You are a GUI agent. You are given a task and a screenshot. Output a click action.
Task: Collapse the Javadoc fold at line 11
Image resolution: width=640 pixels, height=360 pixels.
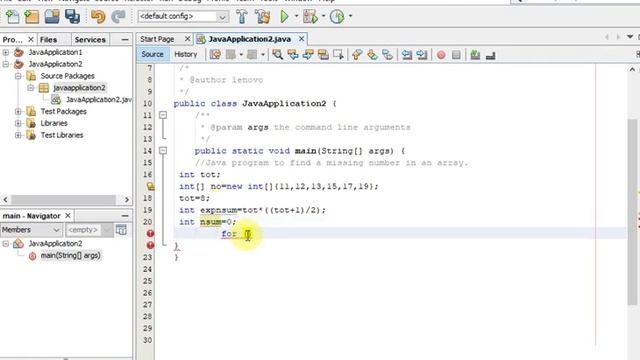point(163,115)
